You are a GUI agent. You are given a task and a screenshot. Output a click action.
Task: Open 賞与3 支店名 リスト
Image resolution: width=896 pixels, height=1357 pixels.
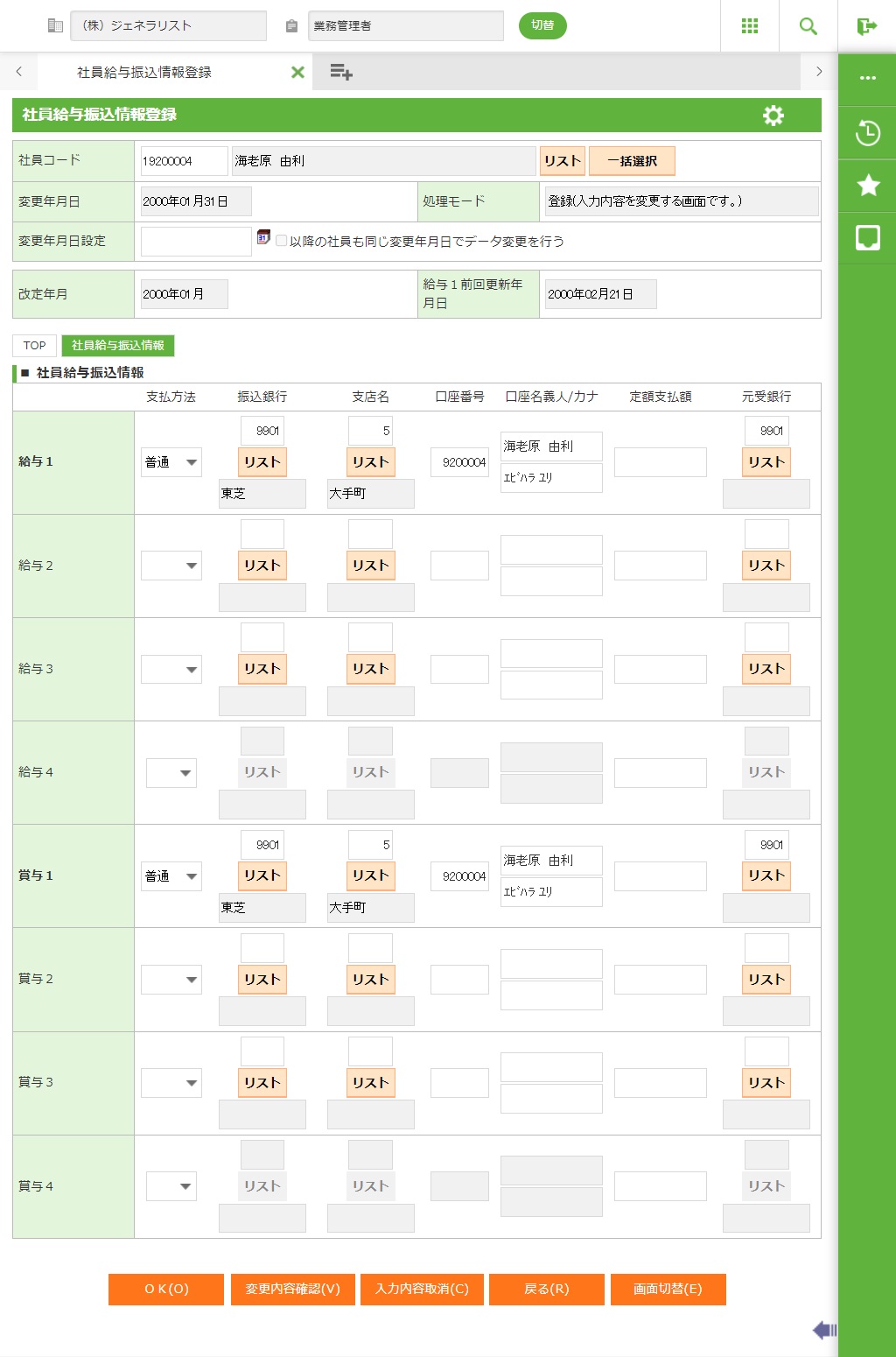(371, 1083)
